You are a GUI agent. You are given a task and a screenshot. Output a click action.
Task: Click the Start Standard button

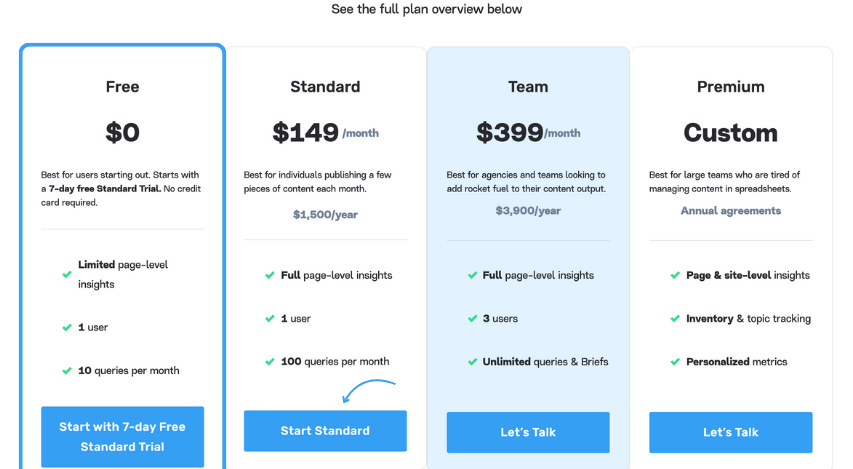point(325,431)
